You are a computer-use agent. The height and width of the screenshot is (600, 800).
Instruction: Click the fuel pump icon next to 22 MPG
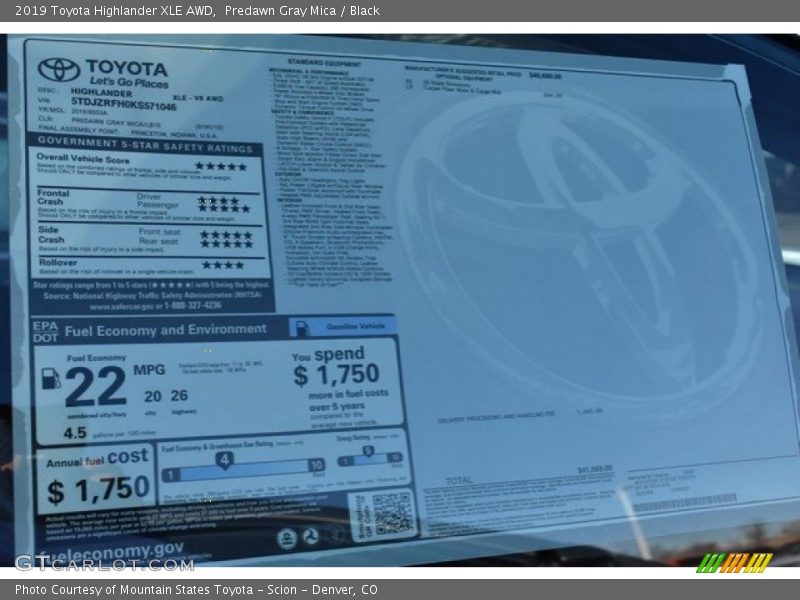coord(51,379)
